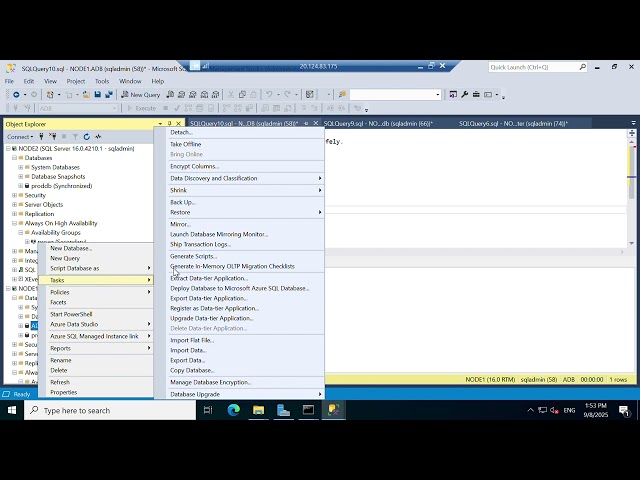Viewport: 640px width, 480px height.
Task: Select the Availability Groups tree node
Action: (x=56, y=233)
